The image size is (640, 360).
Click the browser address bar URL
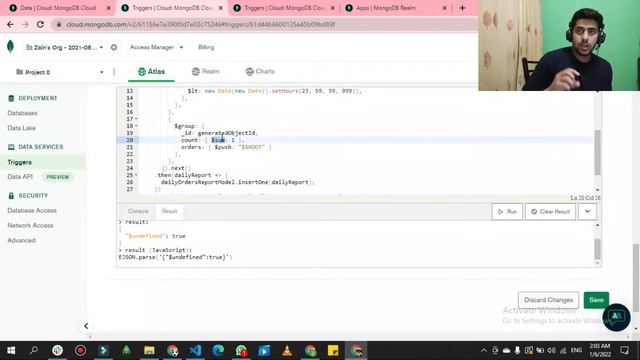pyautogui.click(x=200, y=24)
